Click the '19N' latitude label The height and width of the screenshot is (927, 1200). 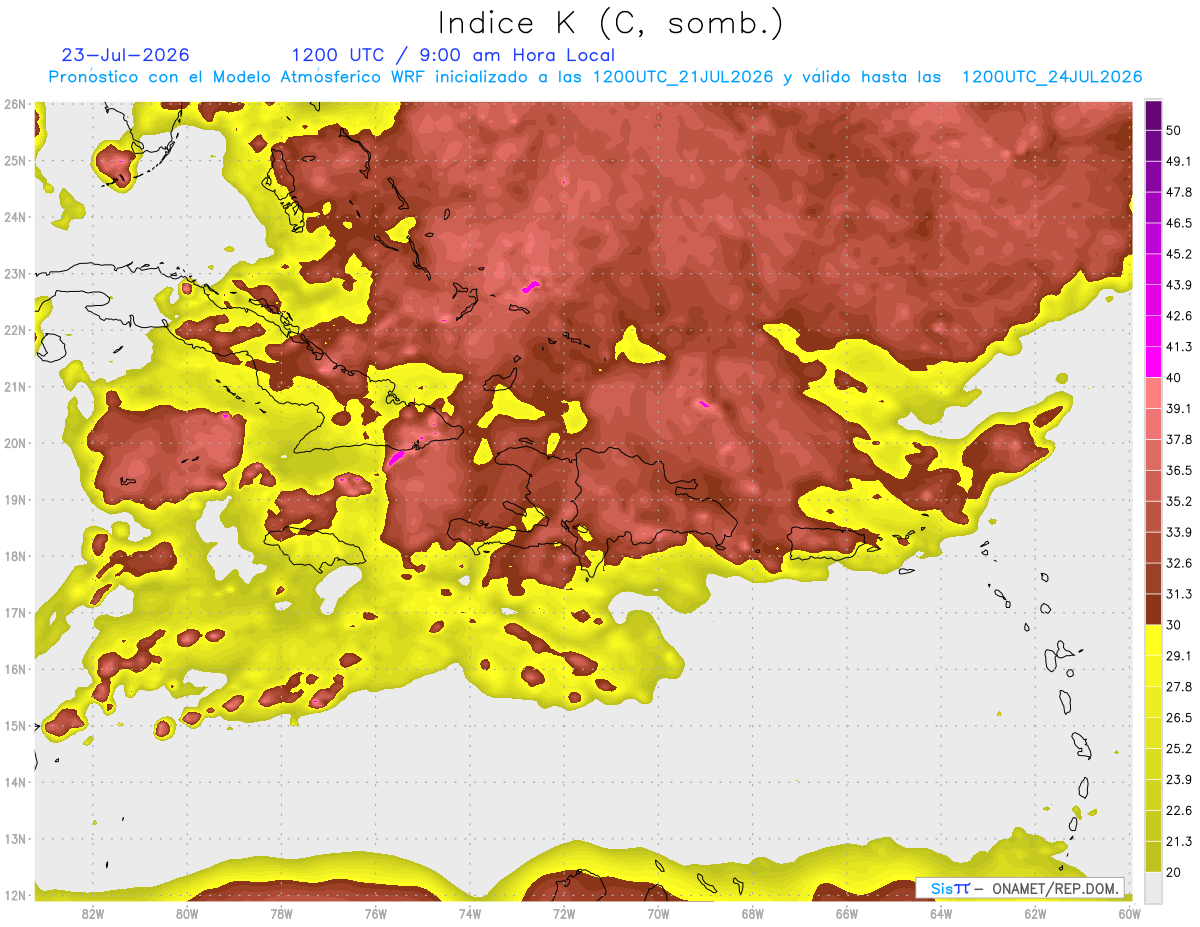[x=15, y=499]
